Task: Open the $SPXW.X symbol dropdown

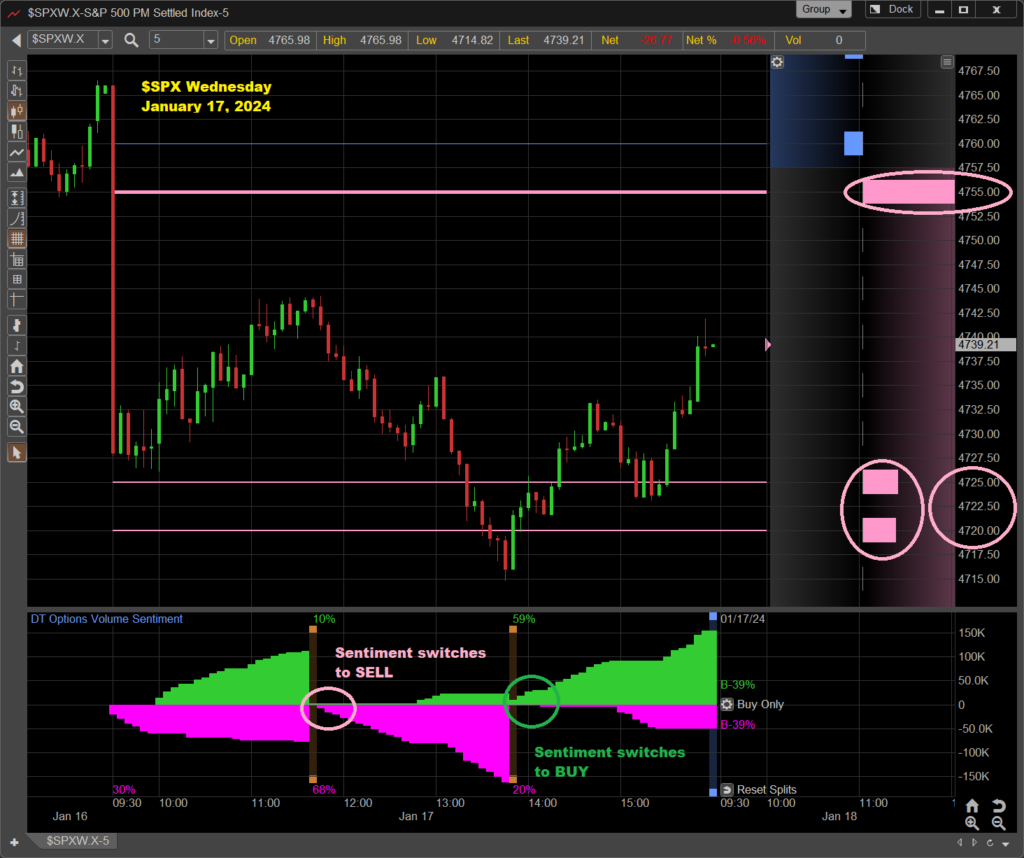Action: [x=105, y=40]
